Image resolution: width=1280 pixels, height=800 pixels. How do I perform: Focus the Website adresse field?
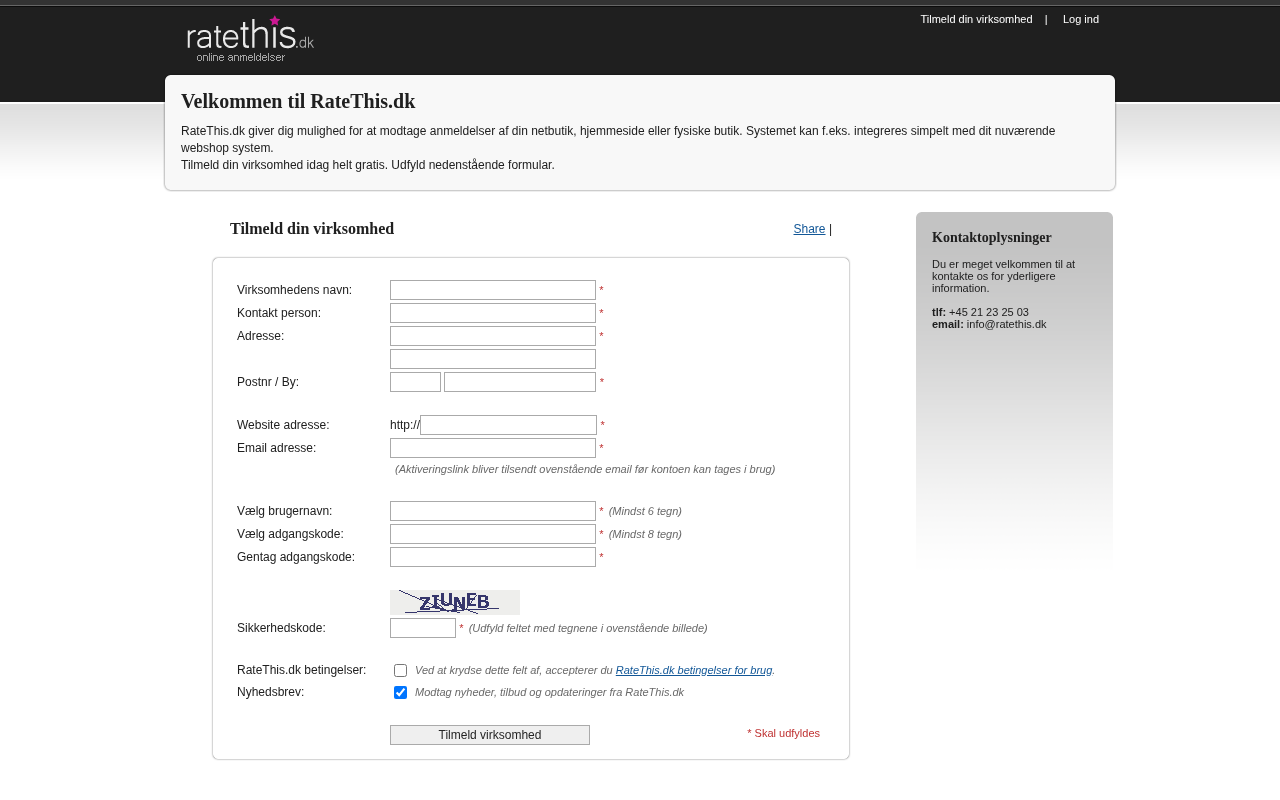click(x=508, y=425)
